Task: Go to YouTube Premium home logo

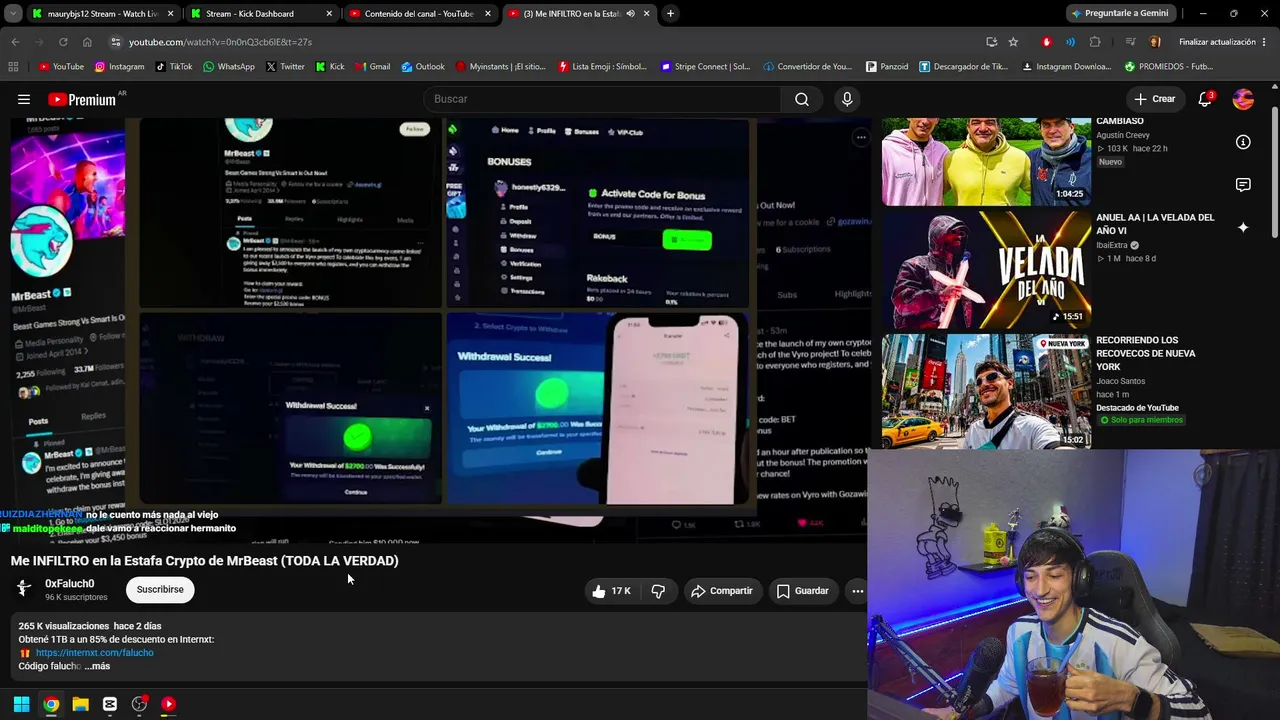Action: click(82, 99)
